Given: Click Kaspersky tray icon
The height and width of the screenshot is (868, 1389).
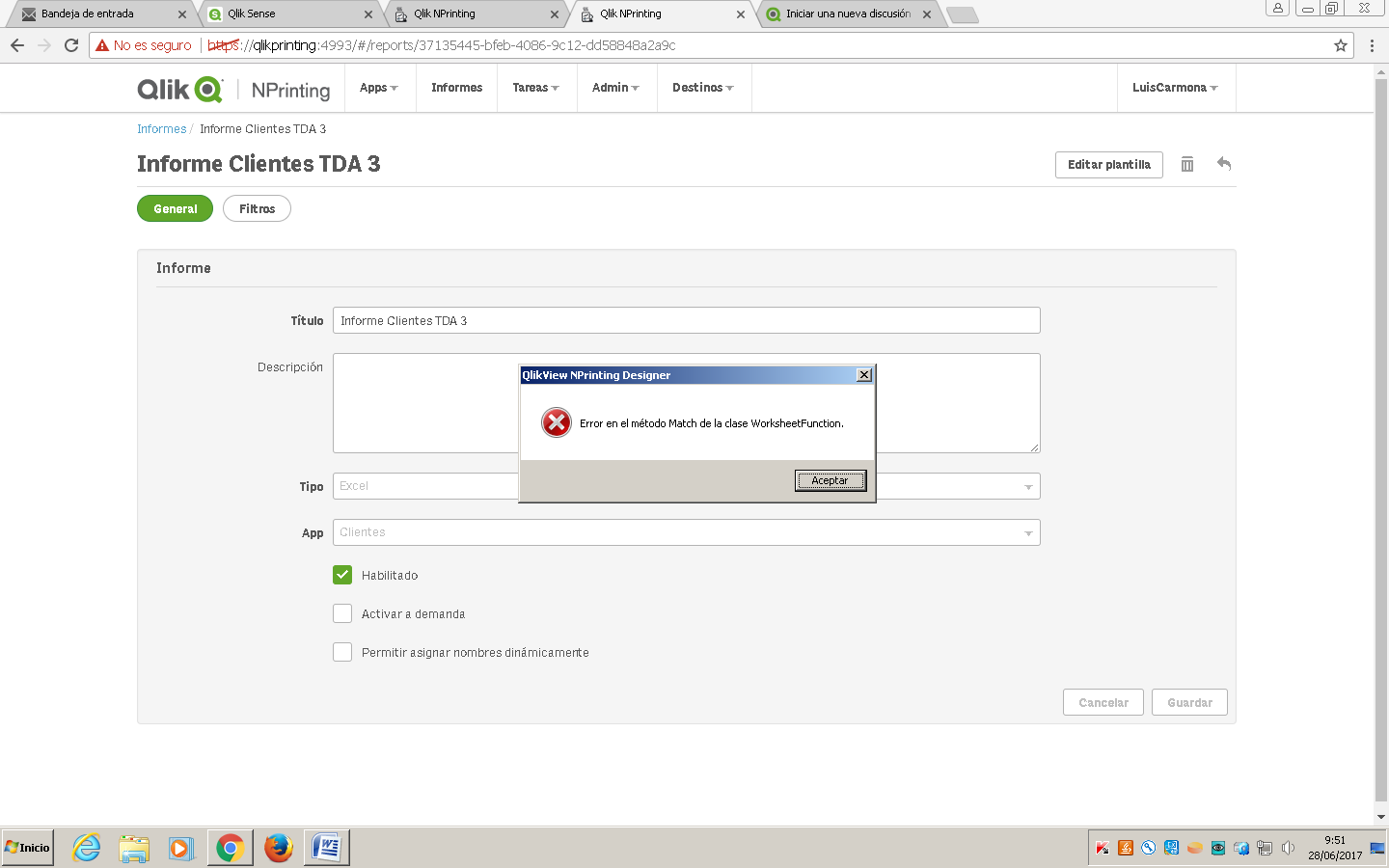Looking at the screenshot, I should (x=1103, y=848).
